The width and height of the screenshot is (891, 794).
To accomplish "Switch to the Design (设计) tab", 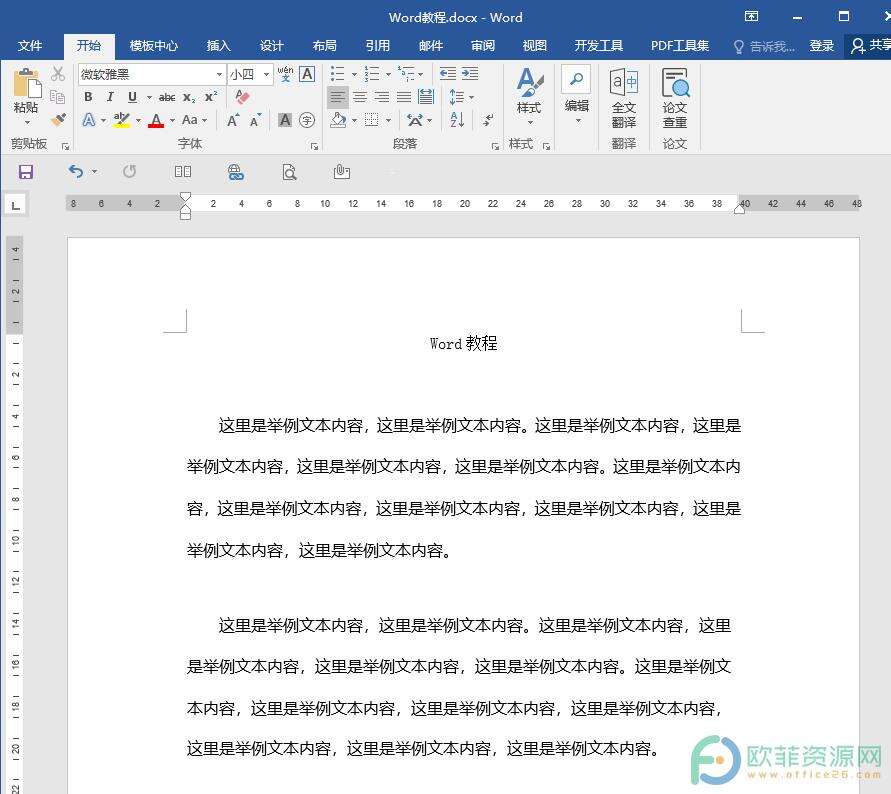I will 271,46.
